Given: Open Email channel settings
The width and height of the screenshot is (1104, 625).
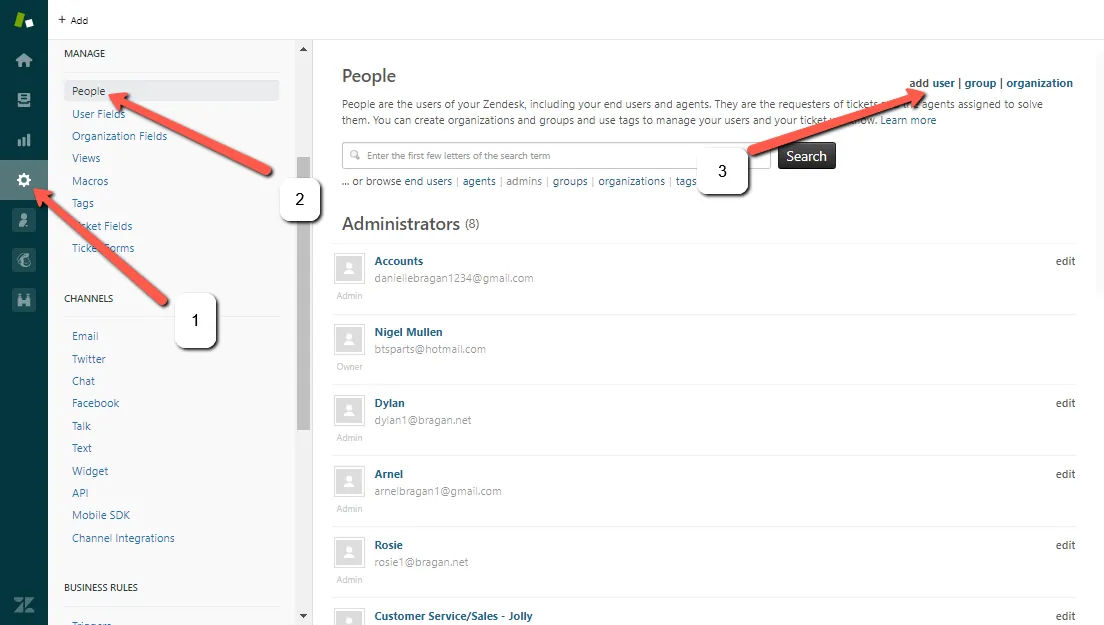Looking at the screenshot, I should coord(85,336).
